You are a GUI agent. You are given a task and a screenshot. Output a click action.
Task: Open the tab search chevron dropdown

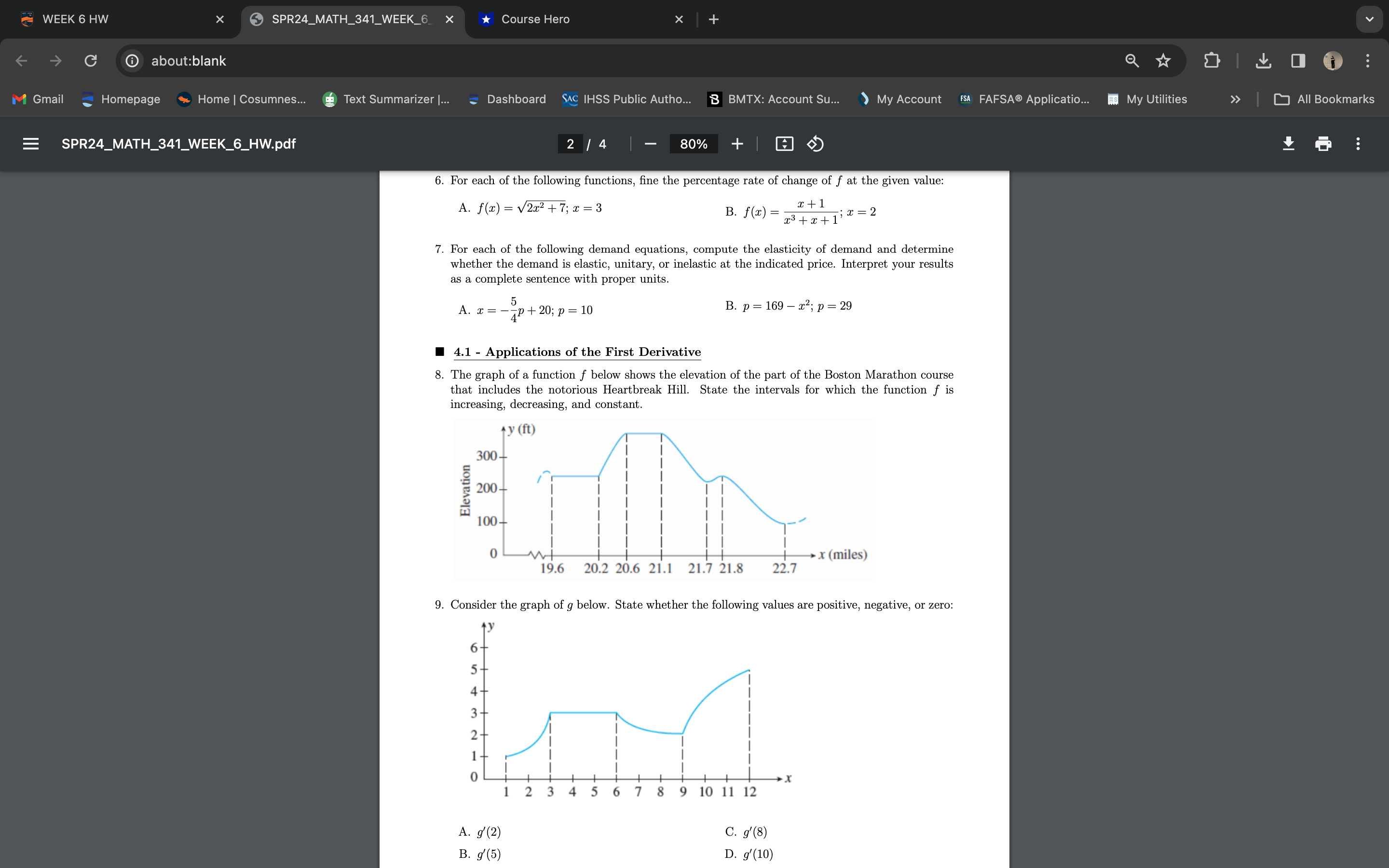pyautogui.click(x=1370, y=19)
